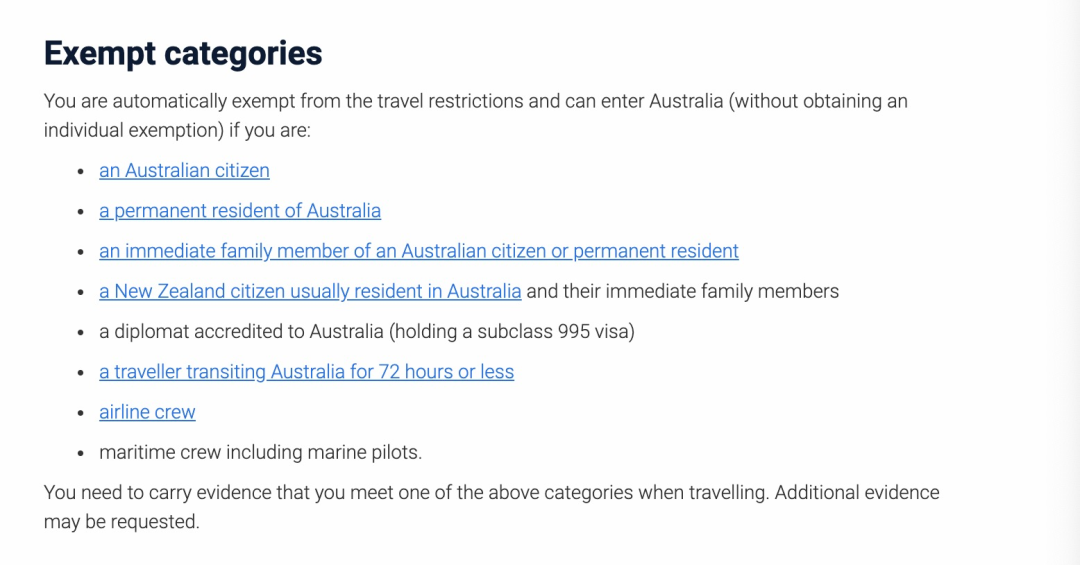This screenshot has width=1080, height=565.
Task: Click the 'You are automatically exempt' paragraph
Action: (x=475, y=115)
